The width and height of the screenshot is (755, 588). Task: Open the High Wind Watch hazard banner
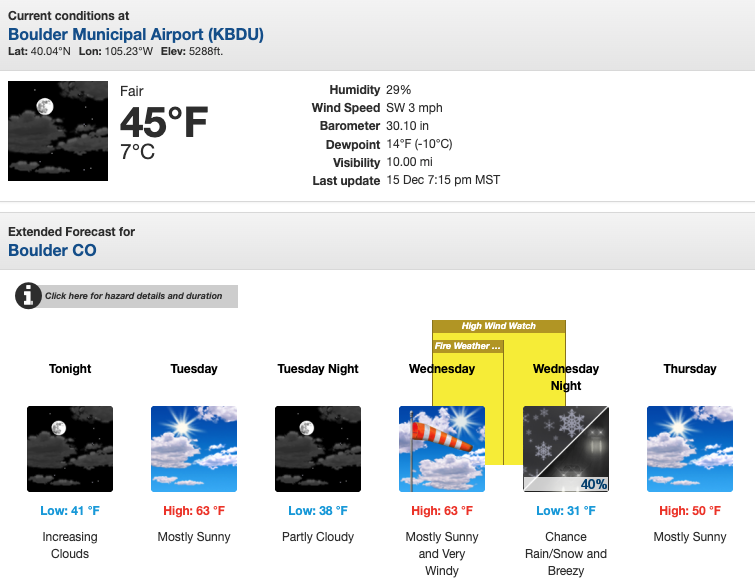(x=498, y=326)
